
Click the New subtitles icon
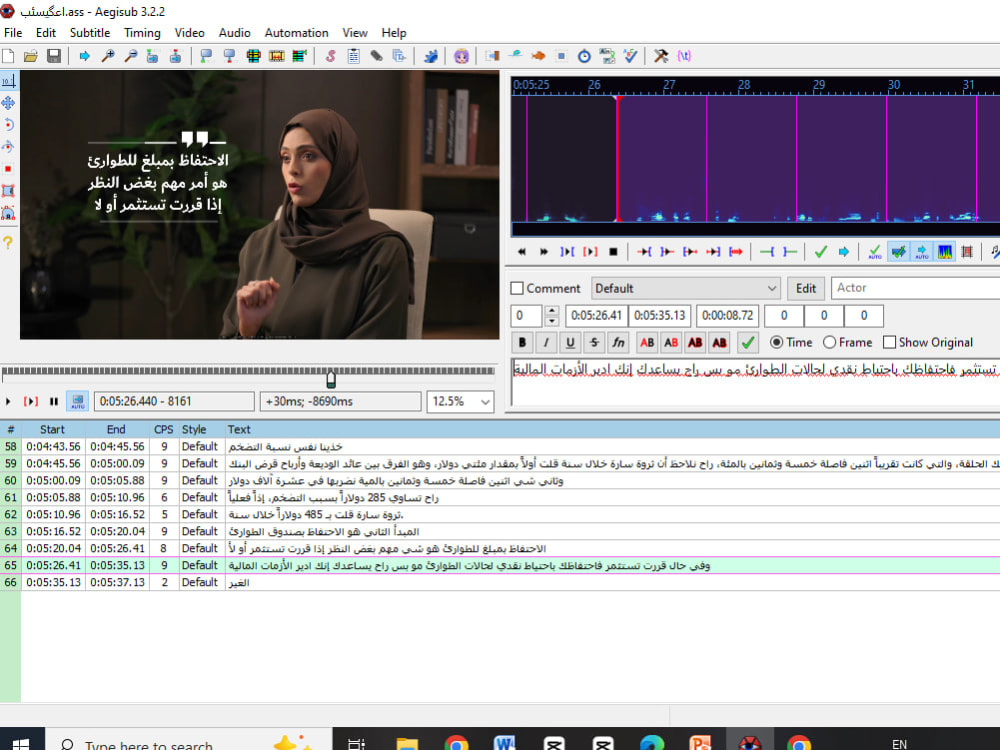[8, 56]
